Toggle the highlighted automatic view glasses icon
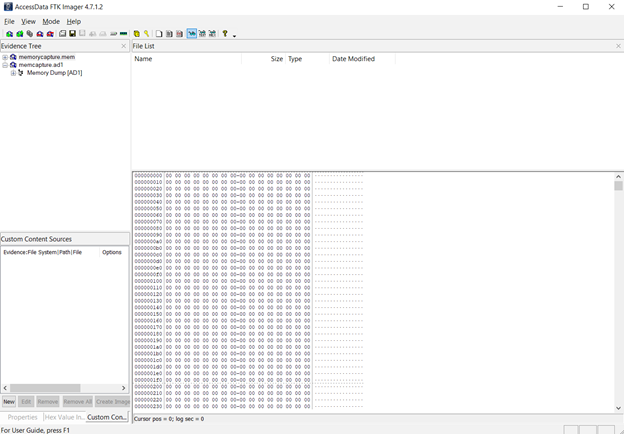The height and width of the screenshot is (434, 624). [192, 34]
